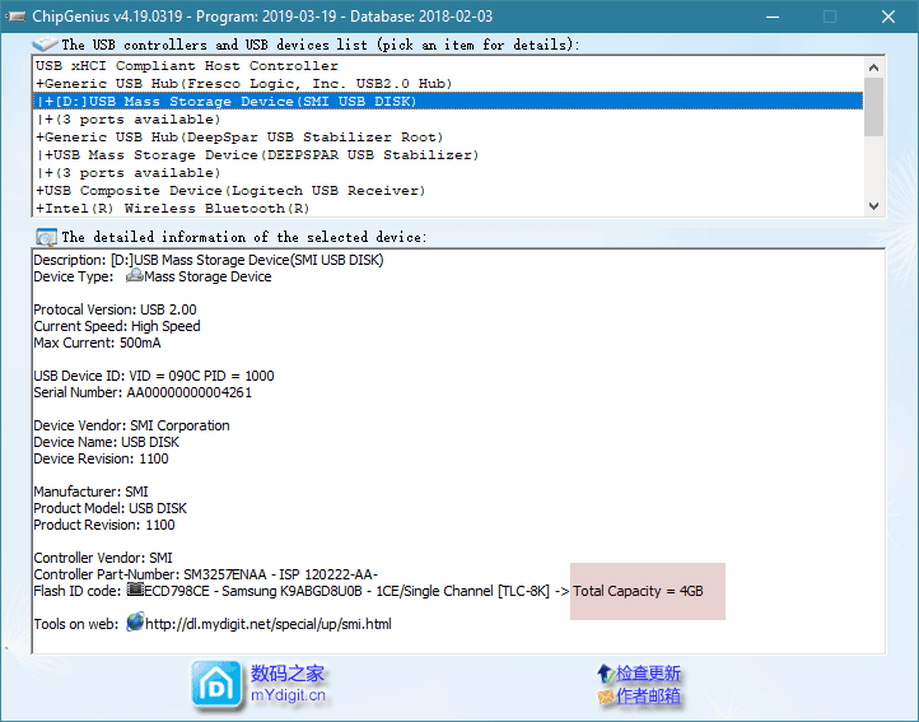Click the chip icon beside Flash ID code
Screen dimensions: 919x722
click(x=135, y=590)
